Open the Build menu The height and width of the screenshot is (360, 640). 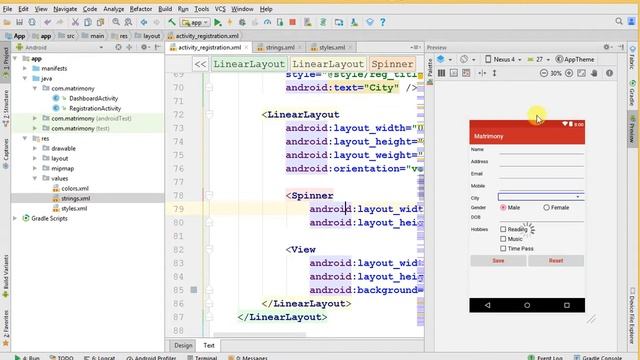(165, 9)
